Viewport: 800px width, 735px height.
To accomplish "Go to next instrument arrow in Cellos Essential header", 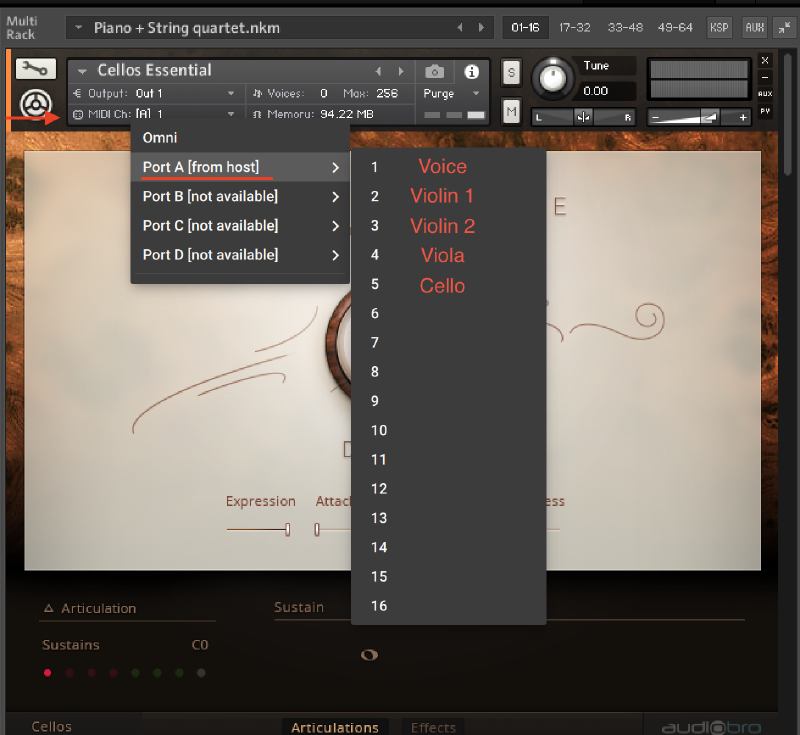I will [x=401, y=71].
